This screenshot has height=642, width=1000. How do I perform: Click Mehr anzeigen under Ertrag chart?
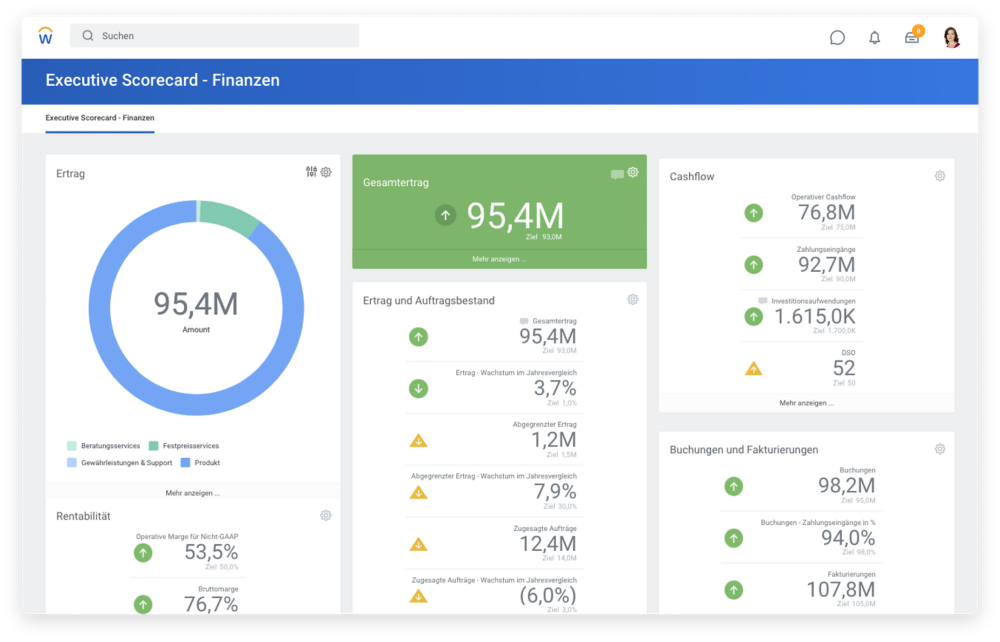(x=193, y=493)
